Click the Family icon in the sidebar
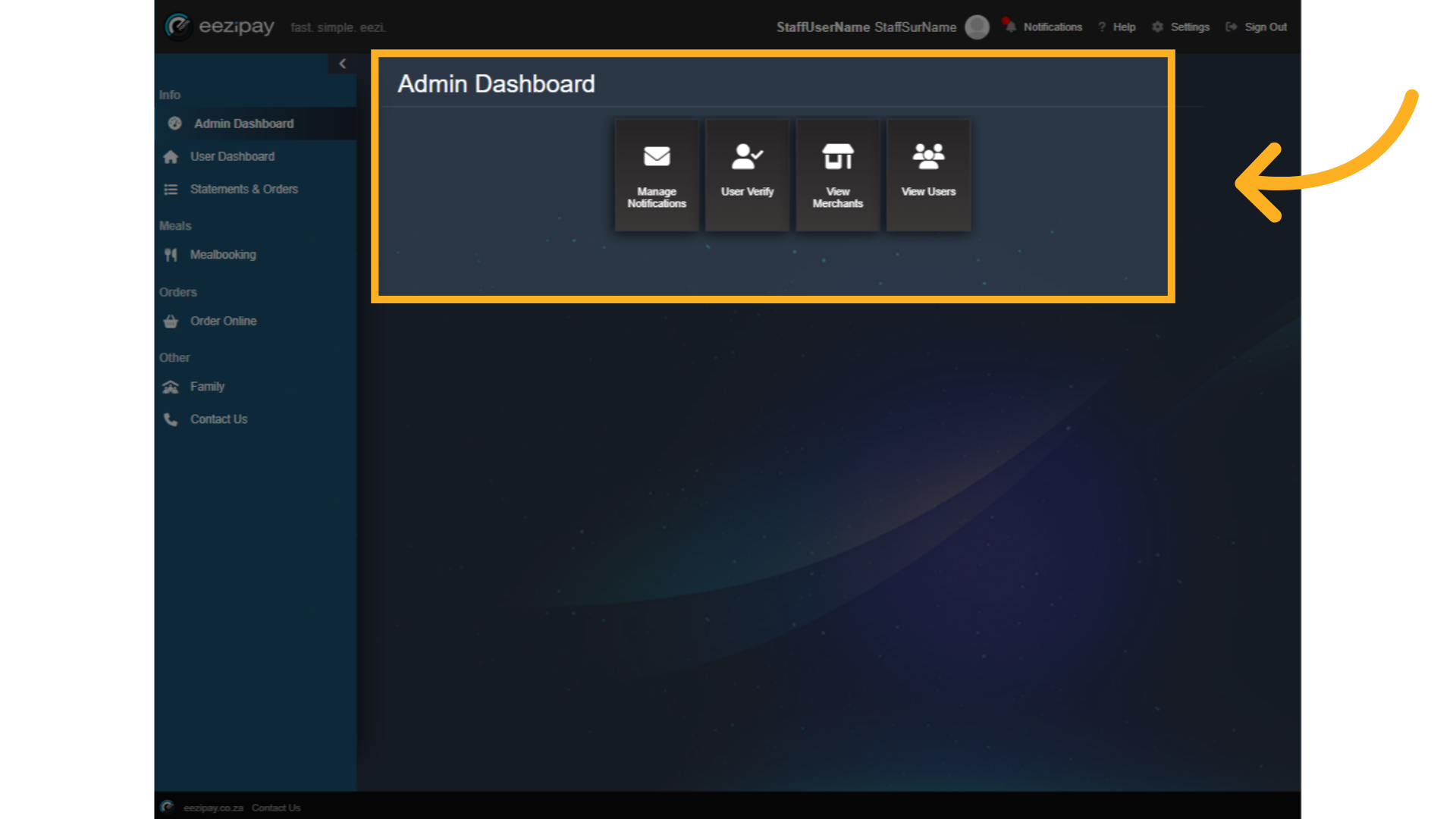 pos(171,387)
